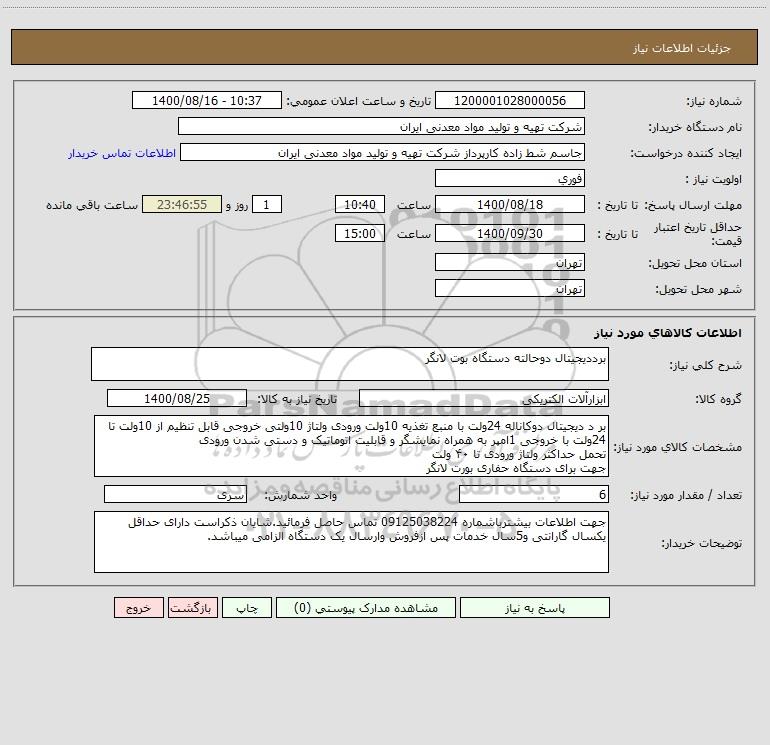The height and width of the screenshot is (745, 770).
Task: Click the 'خروج' exit button
Action: [x=138, y=608]
